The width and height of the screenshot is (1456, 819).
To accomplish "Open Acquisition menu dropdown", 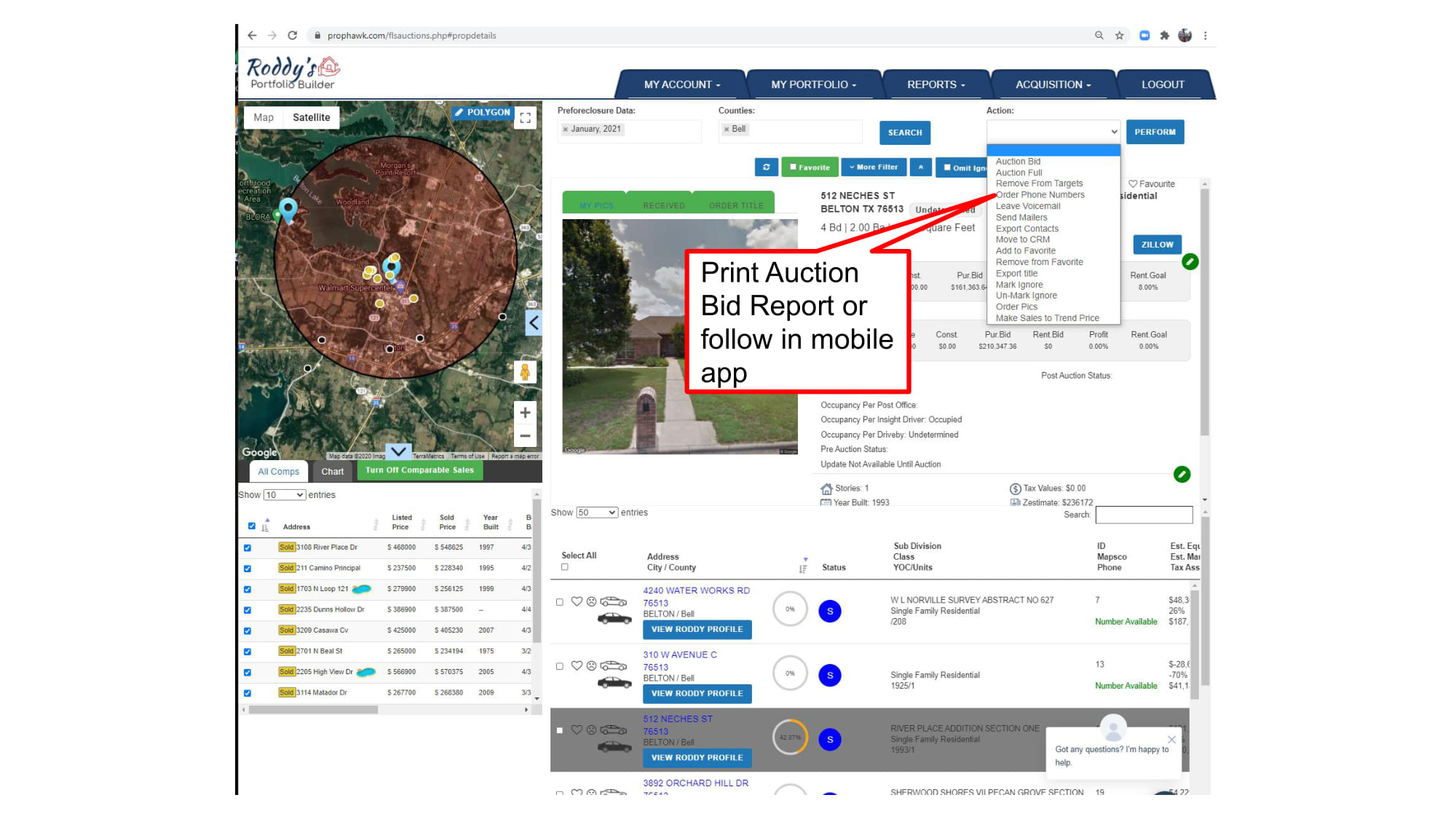I will pos(1053,84).
